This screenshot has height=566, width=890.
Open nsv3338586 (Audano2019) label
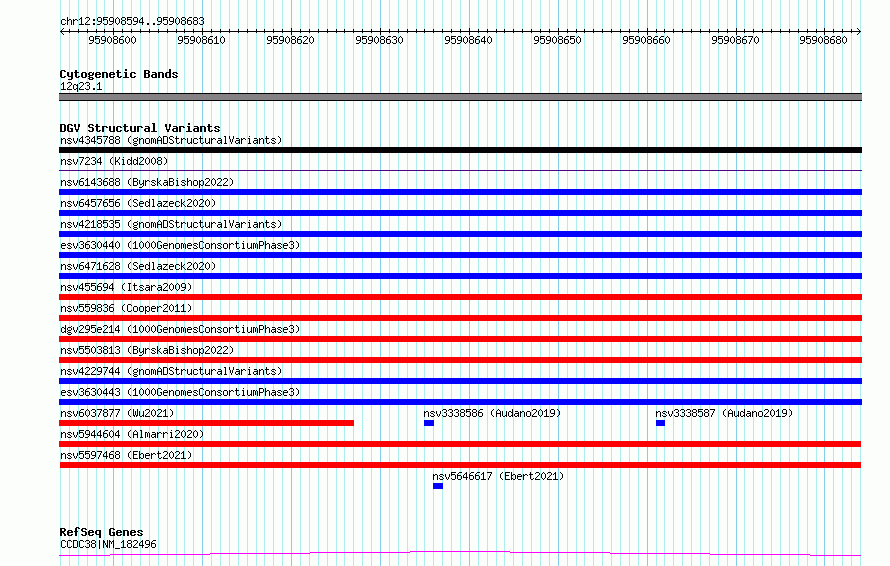492,413
